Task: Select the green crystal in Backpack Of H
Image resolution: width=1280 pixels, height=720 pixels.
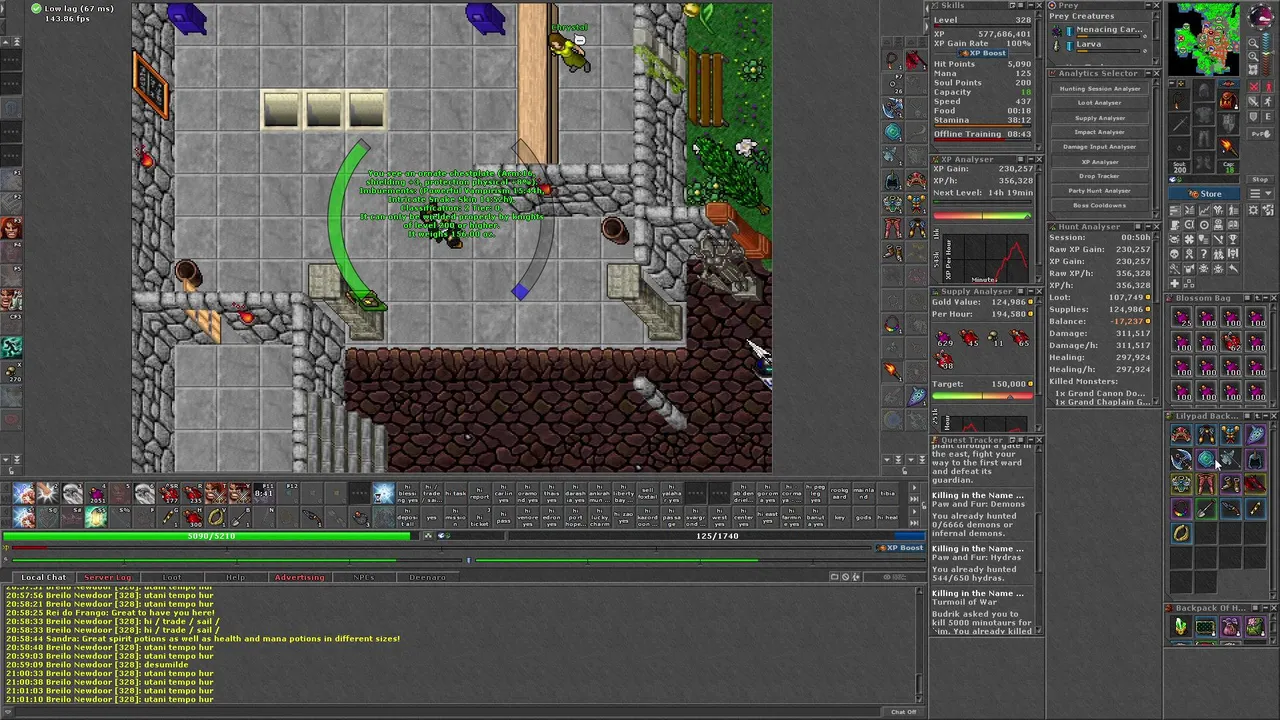Action: (1182, 627)
